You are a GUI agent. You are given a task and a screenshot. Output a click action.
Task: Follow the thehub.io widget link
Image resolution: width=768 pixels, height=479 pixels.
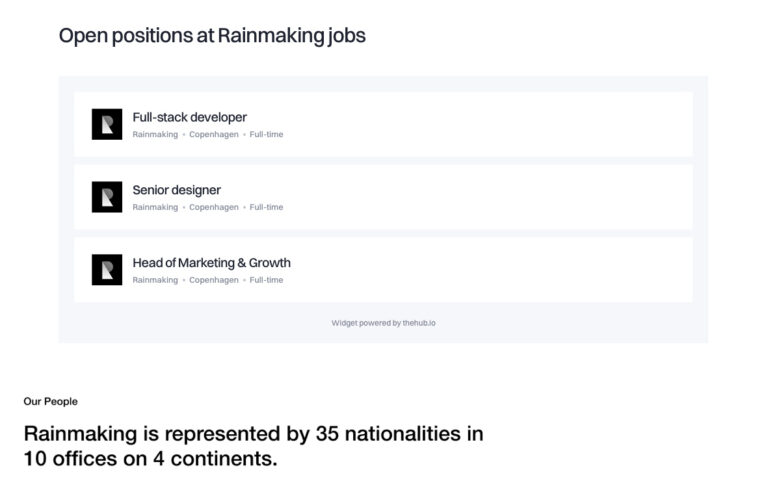pyautogui.click(x=419, y=323)
